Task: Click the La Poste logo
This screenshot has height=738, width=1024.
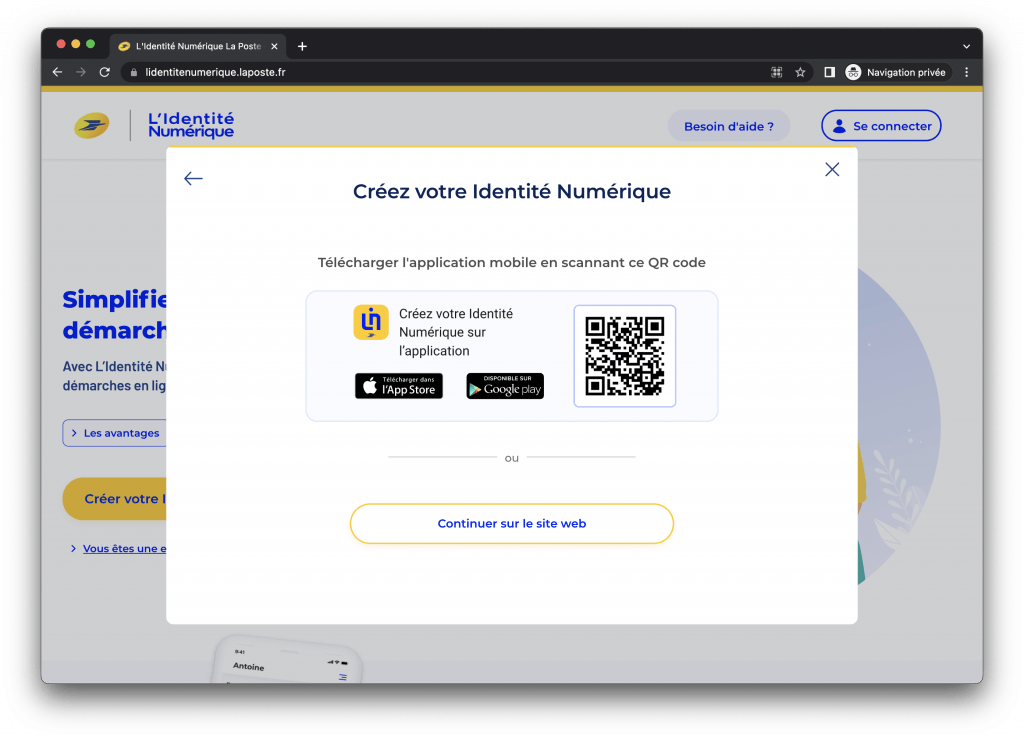Action: (91, 125)
